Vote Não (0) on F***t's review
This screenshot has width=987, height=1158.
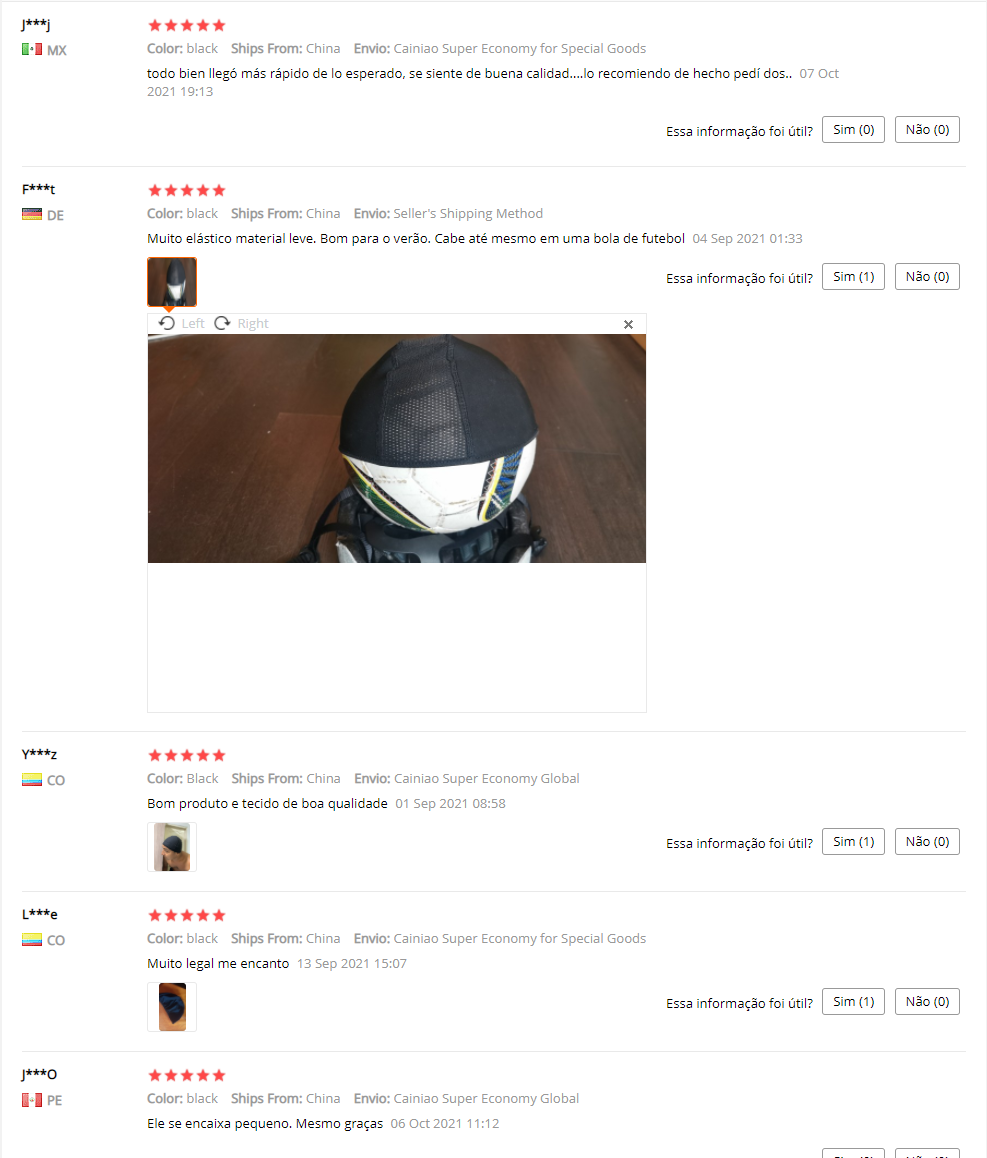[x=927, y=277]
